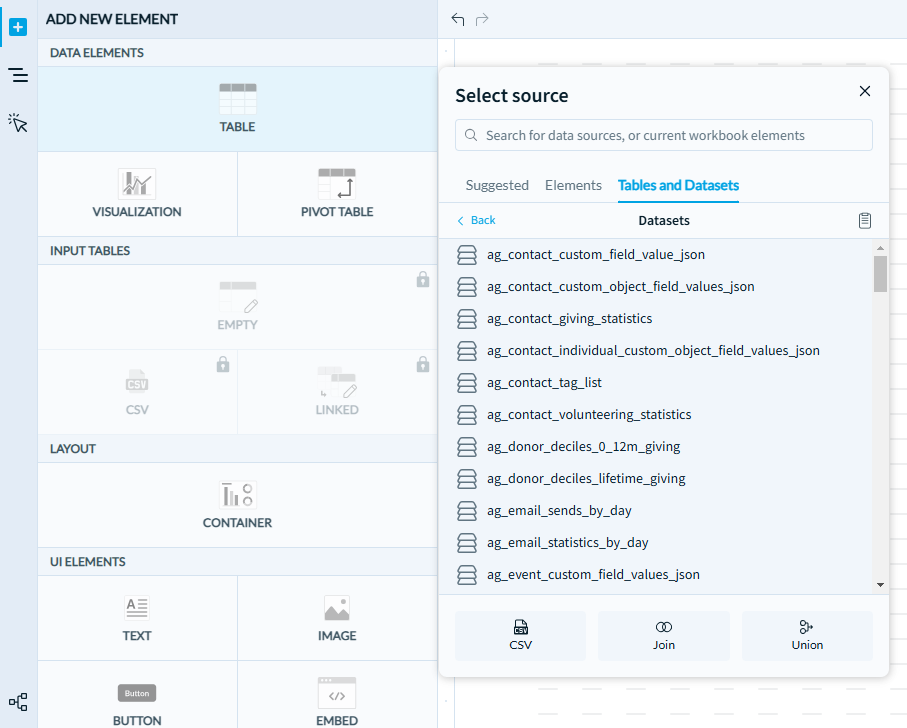Add a Table element
907x728 pixels.
(x=237, y=109)
